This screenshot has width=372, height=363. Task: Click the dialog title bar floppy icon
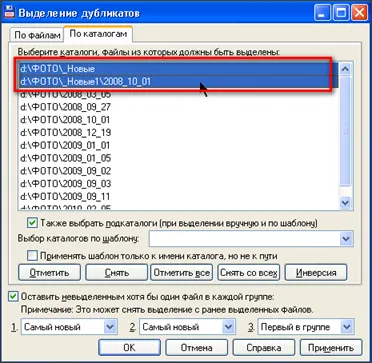click(x=9, y=13)
